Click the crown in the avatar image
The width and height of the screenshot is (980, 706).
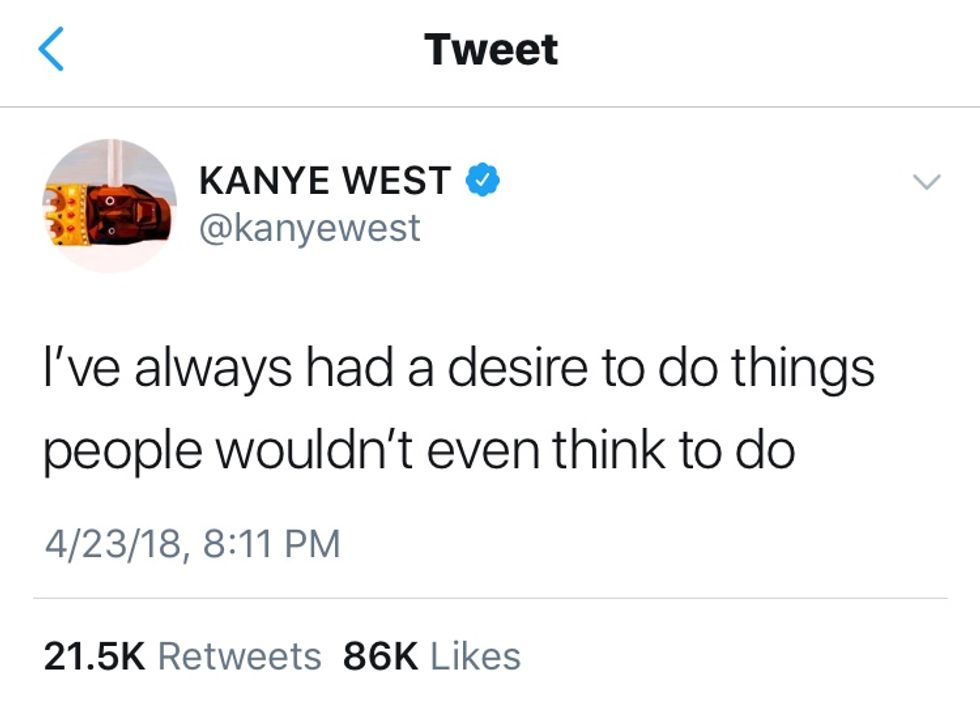(66, 214)
